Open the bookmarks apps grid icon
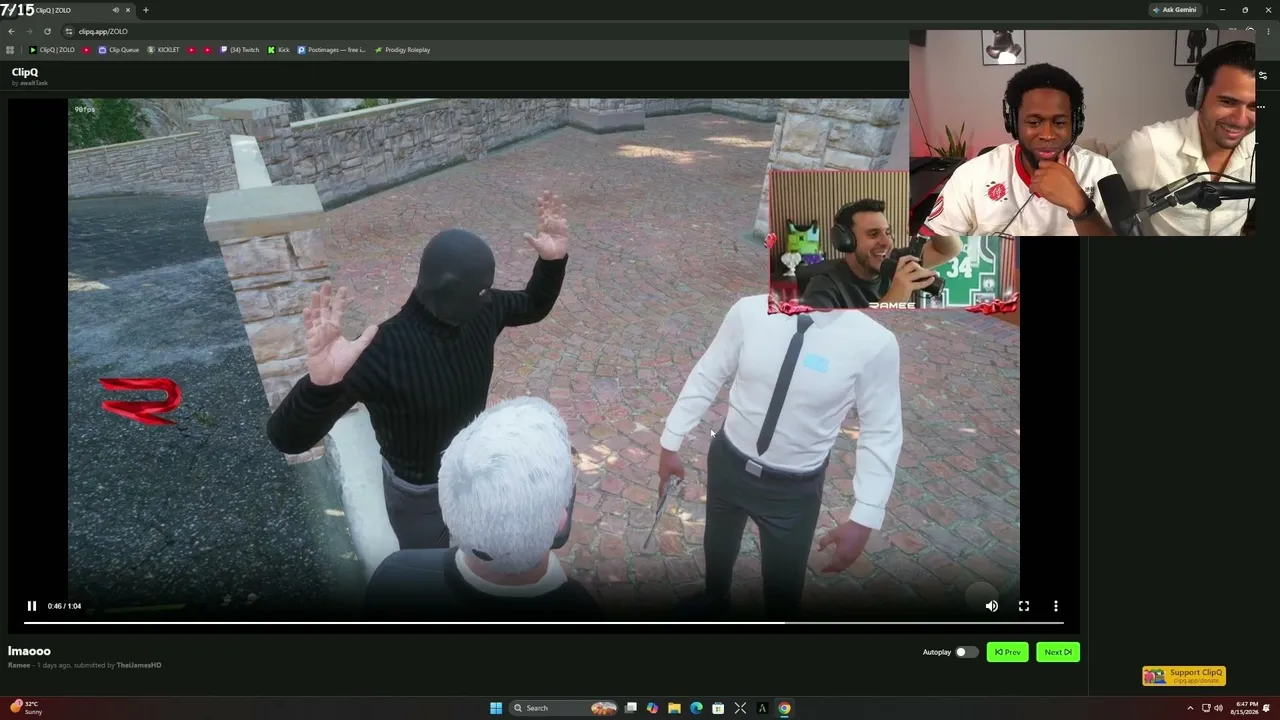The image size is (1280, 720). (x=10, y=50)
